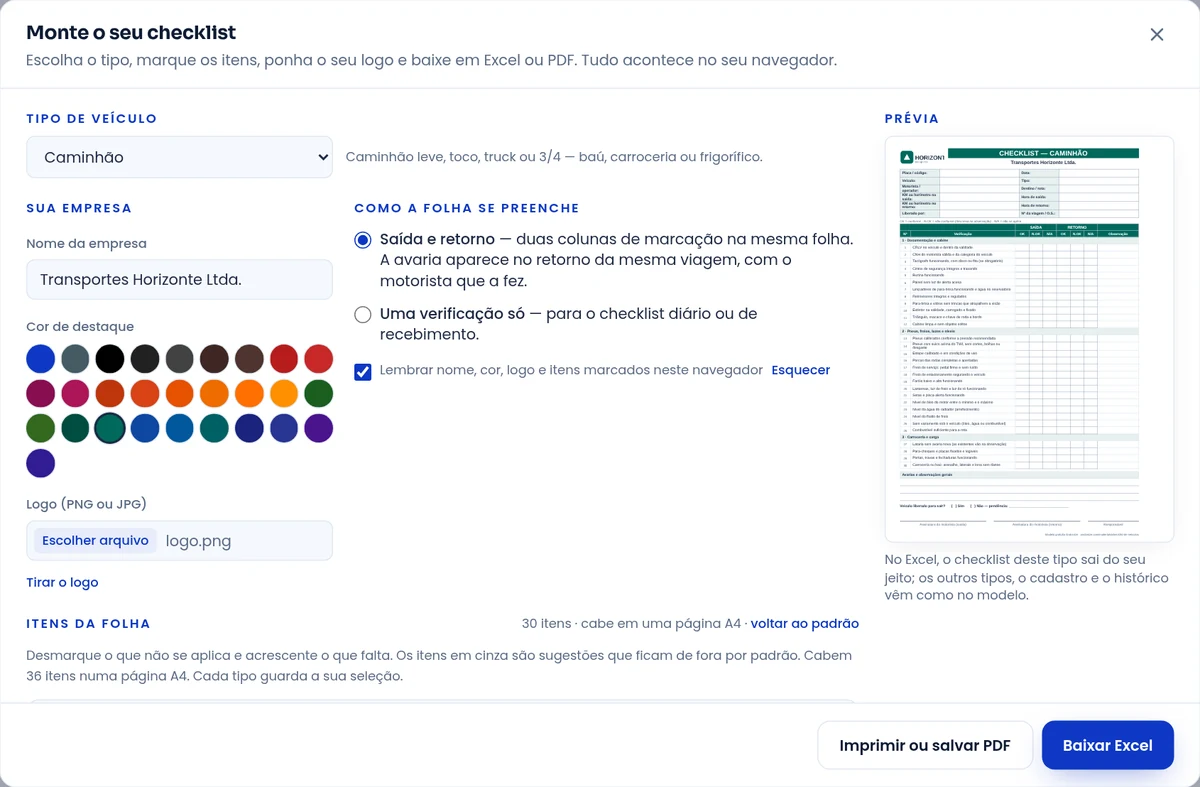Image resolution: width=1200 pixels, height=787 pixels.
Task: Edit the Transportes Horizonte Ltda. company name field
Action: pos(179,280)
